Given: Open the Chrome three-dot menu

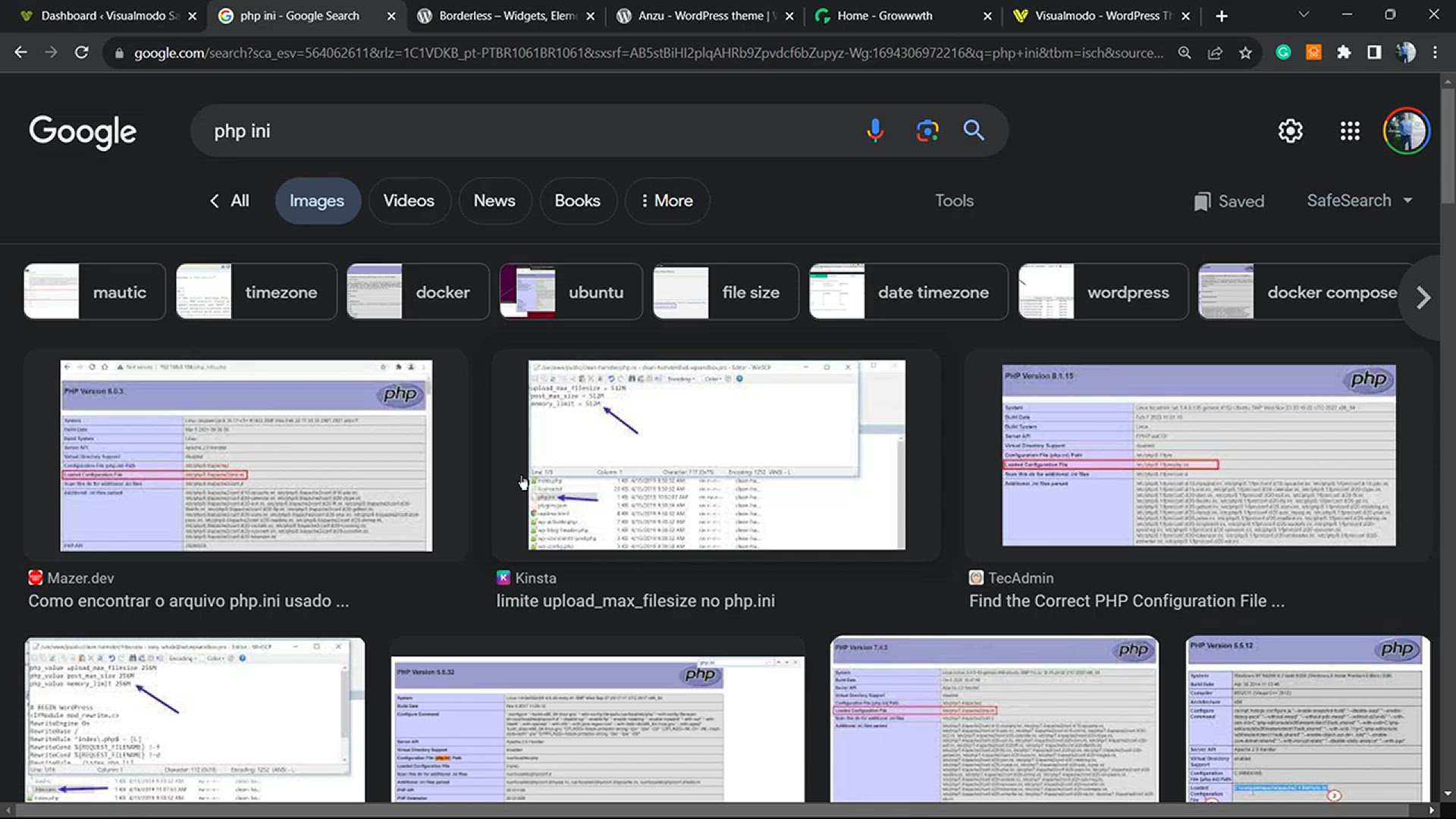Looking at the screenshot, I should (x=1435, y=52).
